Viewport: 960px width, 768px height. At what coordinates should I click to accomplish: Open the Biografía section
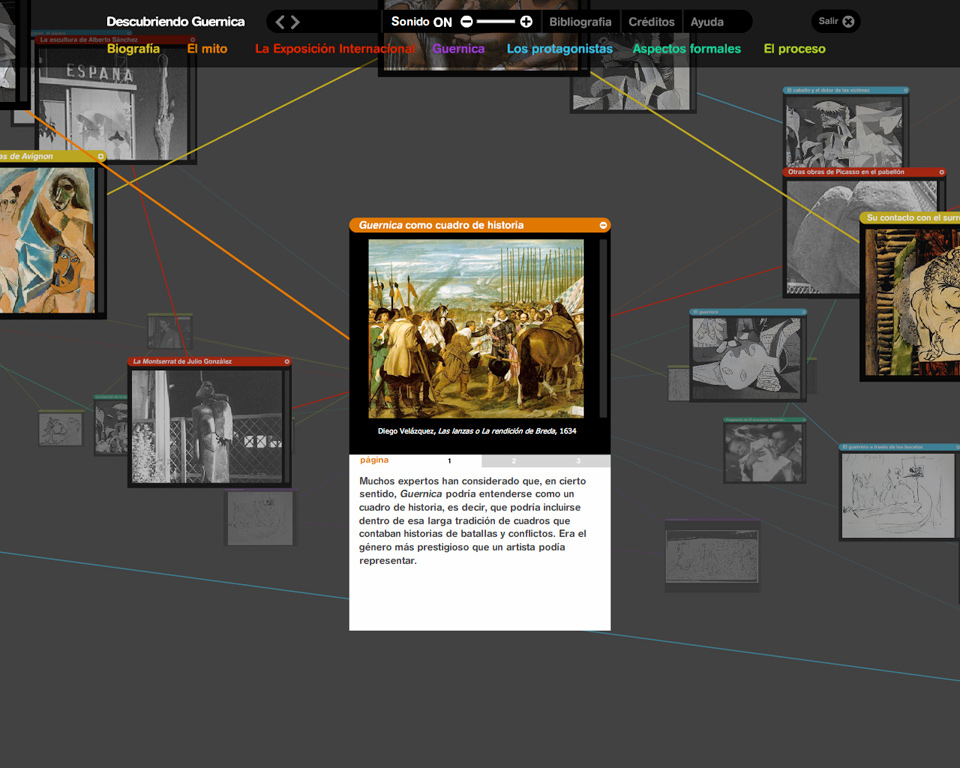pos(133,48)
